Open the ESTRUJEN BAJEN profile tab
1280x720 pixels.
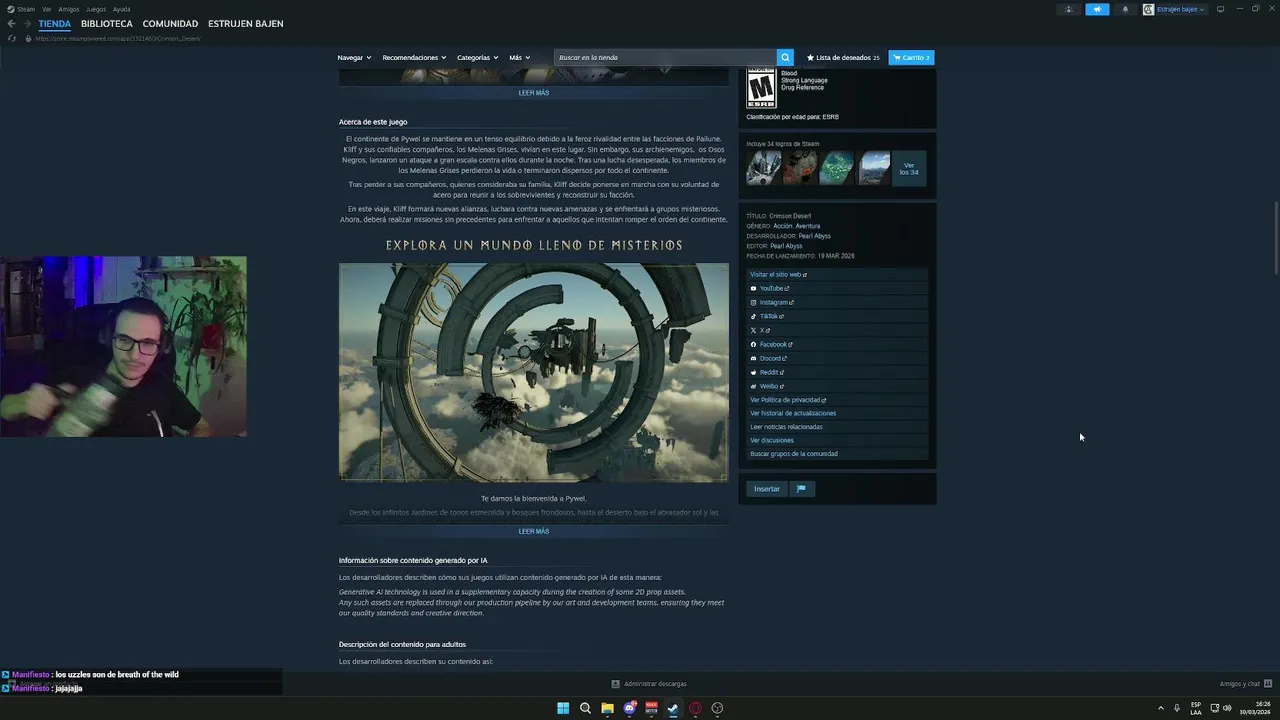(x=246, y=24)
